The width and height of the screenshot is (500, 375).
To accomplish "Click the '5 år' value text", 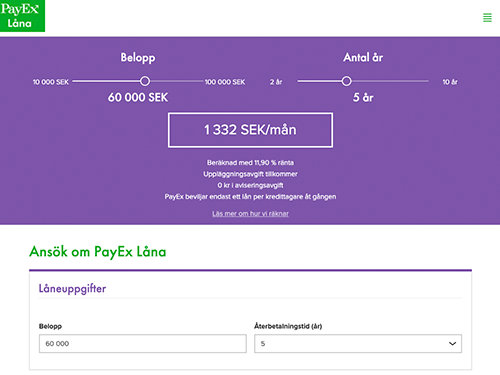I will tap(363, 98).
